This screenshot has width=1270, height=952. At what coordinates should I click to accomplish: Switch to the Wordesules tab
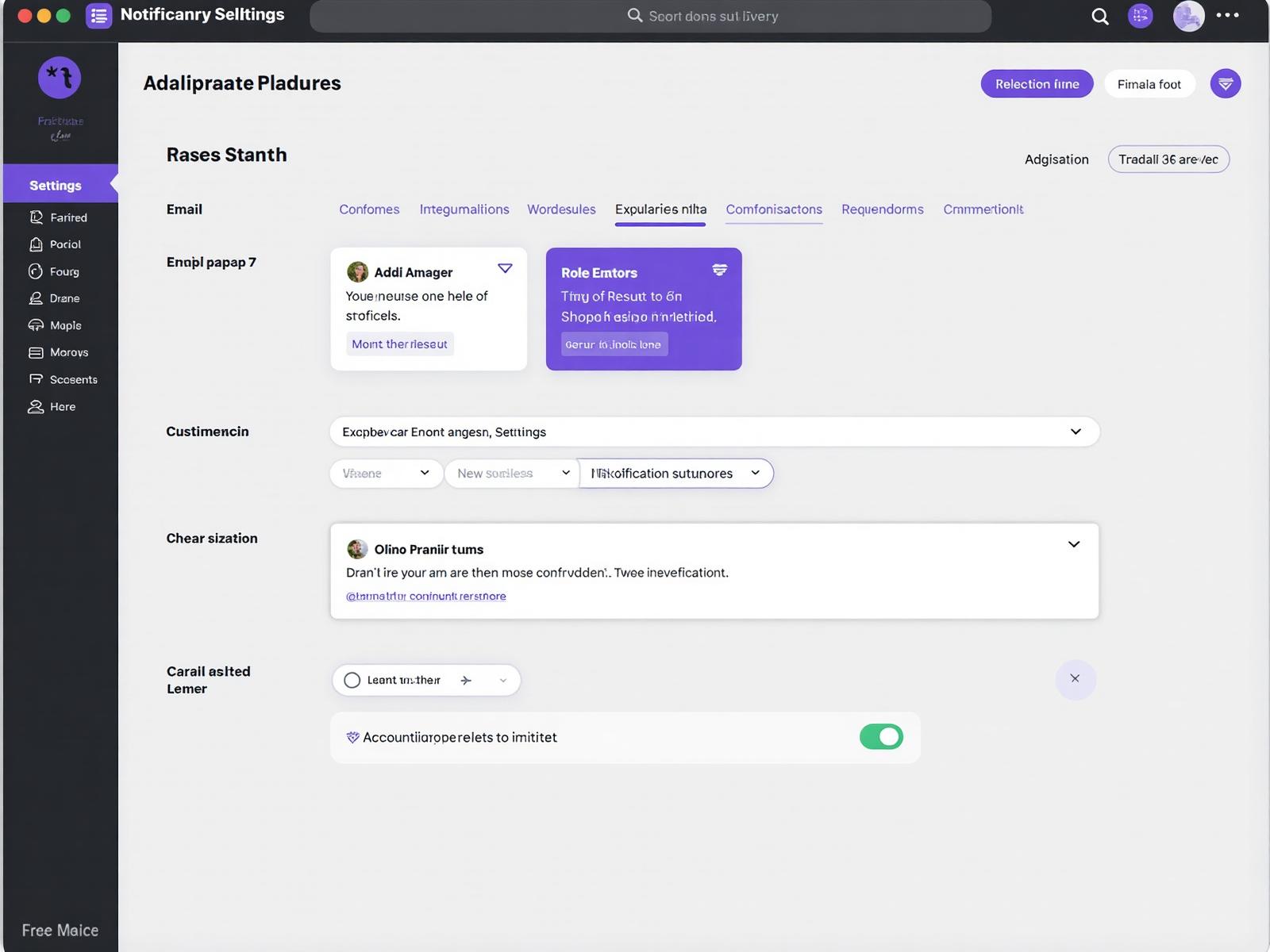click(561, 209)
